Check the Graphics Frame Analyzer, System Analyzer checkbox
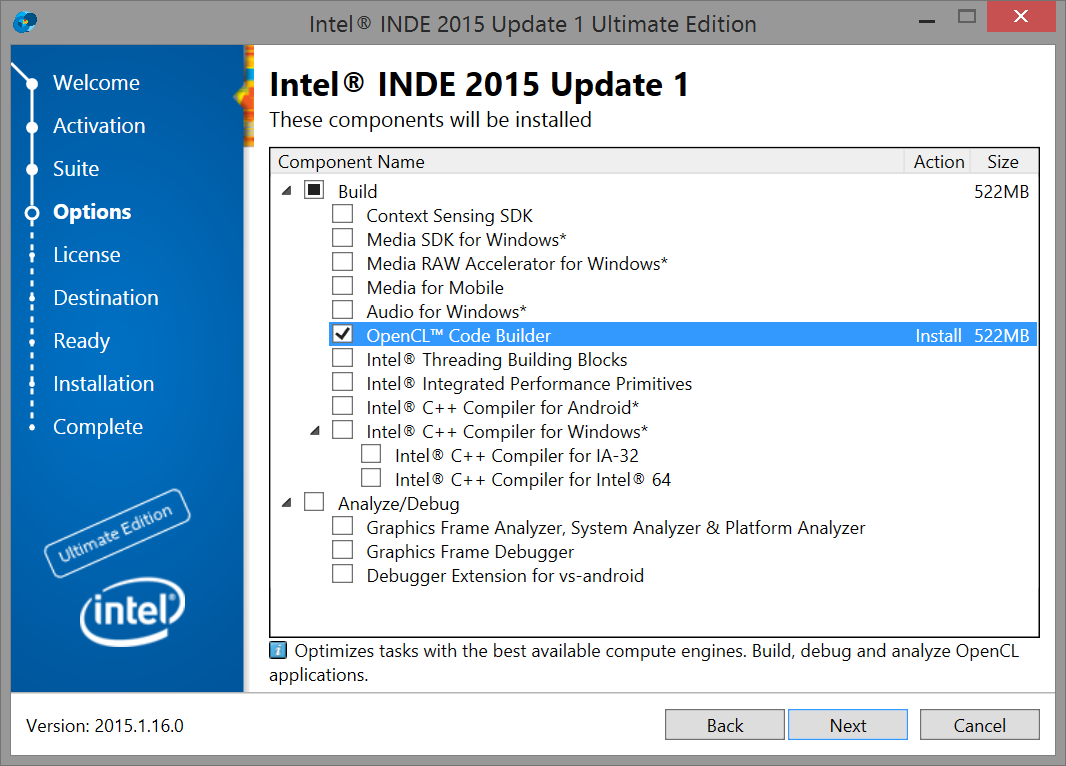Viewport: 1066px width, 766px height. [343, 526]
